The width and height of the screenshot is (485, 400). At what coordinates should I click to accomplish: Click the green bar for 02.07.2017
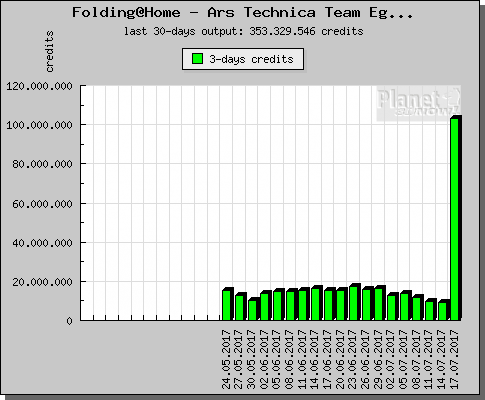click(x=391, y=308)
